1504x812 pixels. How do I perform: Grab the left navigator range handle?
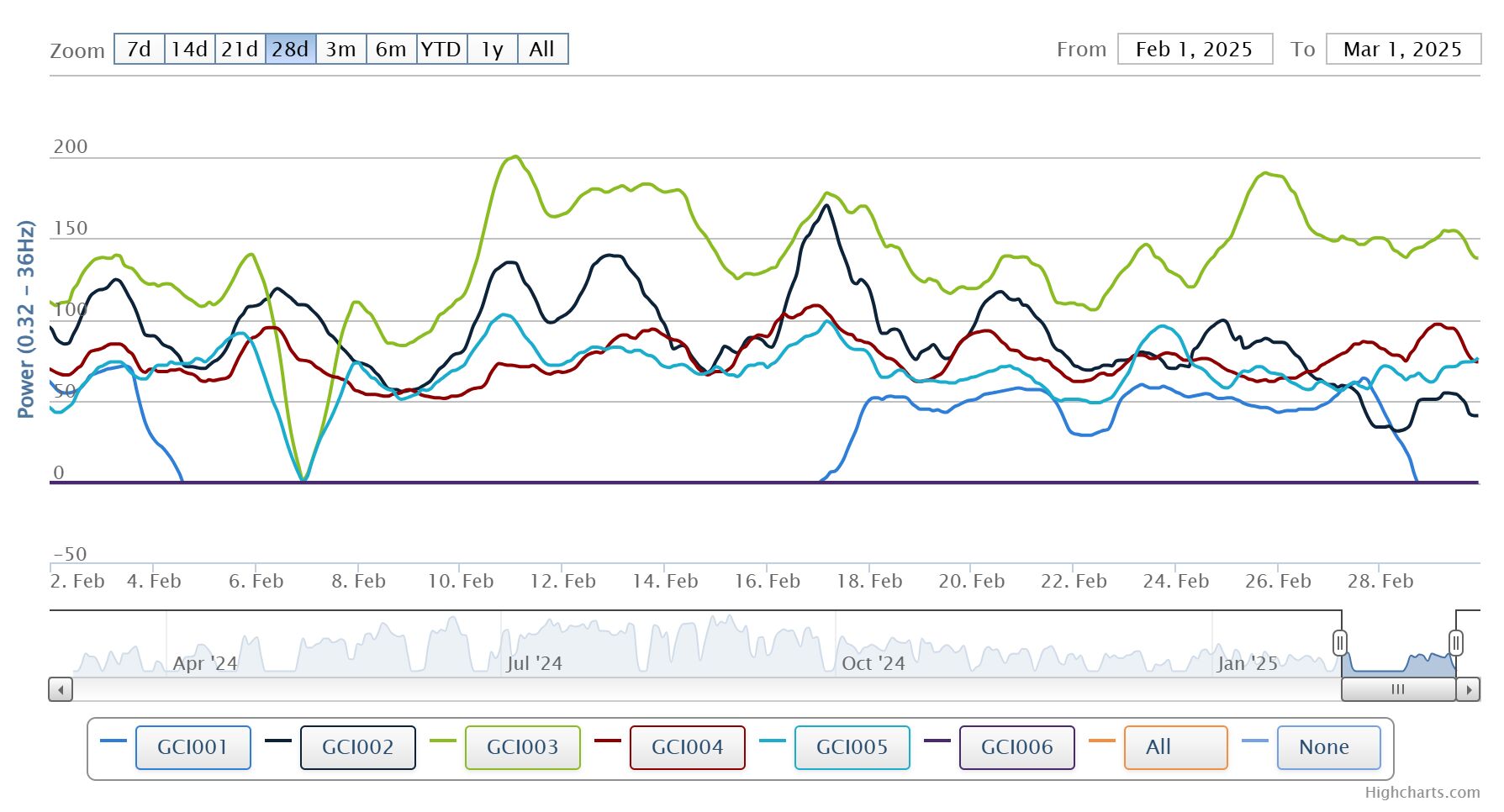click(x=1340, y=643)
